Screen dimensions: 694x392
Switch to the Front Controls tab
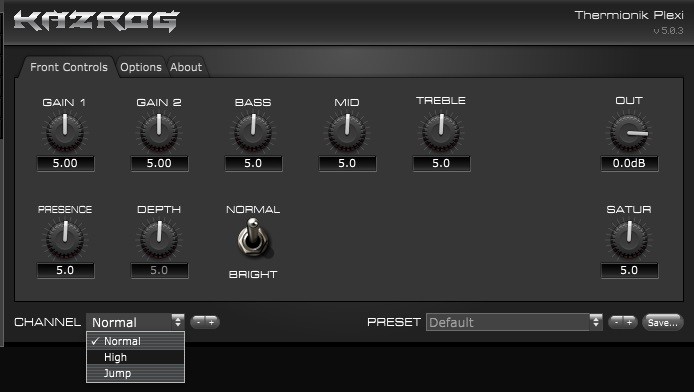(x=69, y=67)
